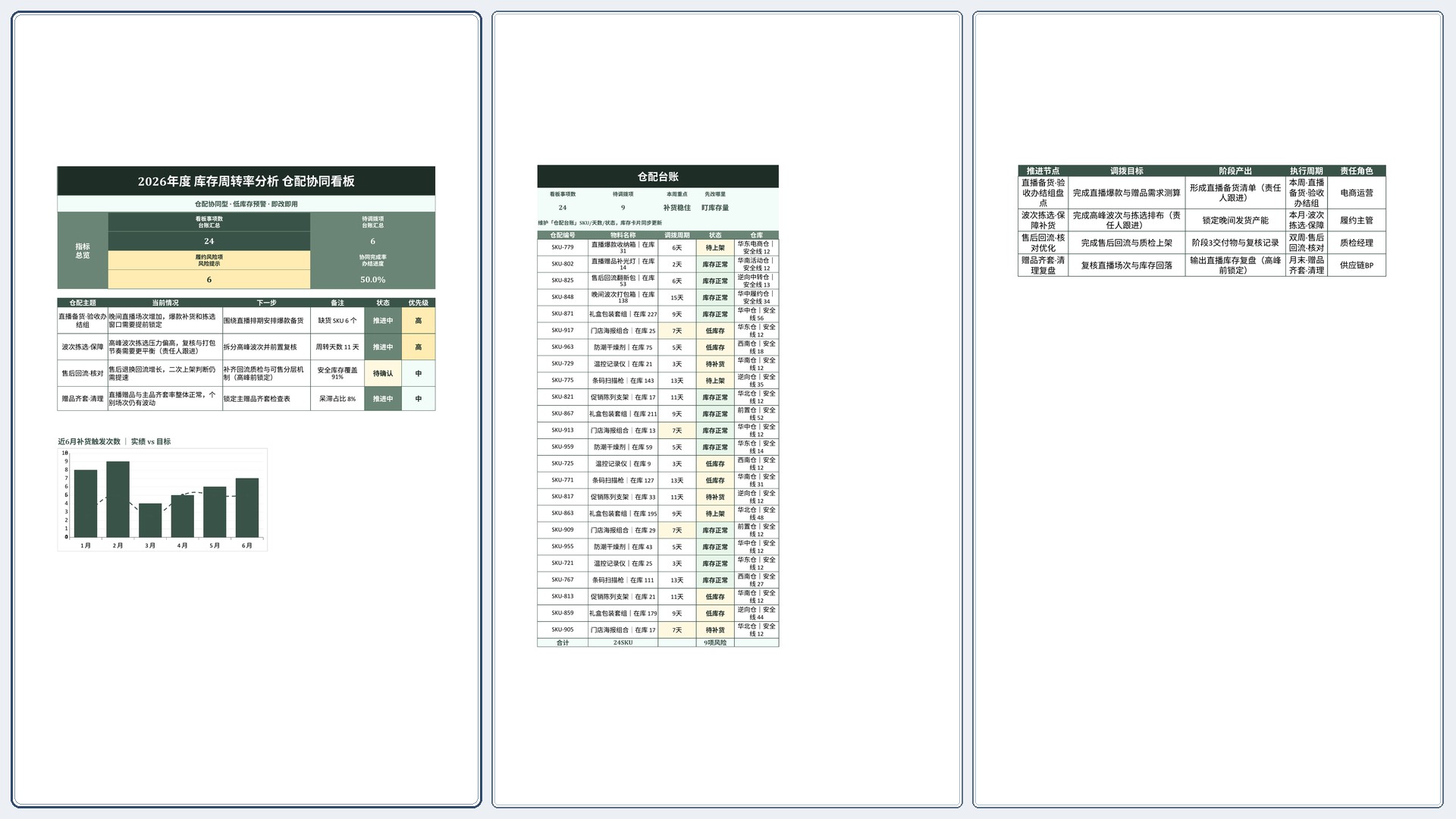Click the 近6月补货触发次数 chart title
The image size is (1456, 819).
(x=89, y=441)
